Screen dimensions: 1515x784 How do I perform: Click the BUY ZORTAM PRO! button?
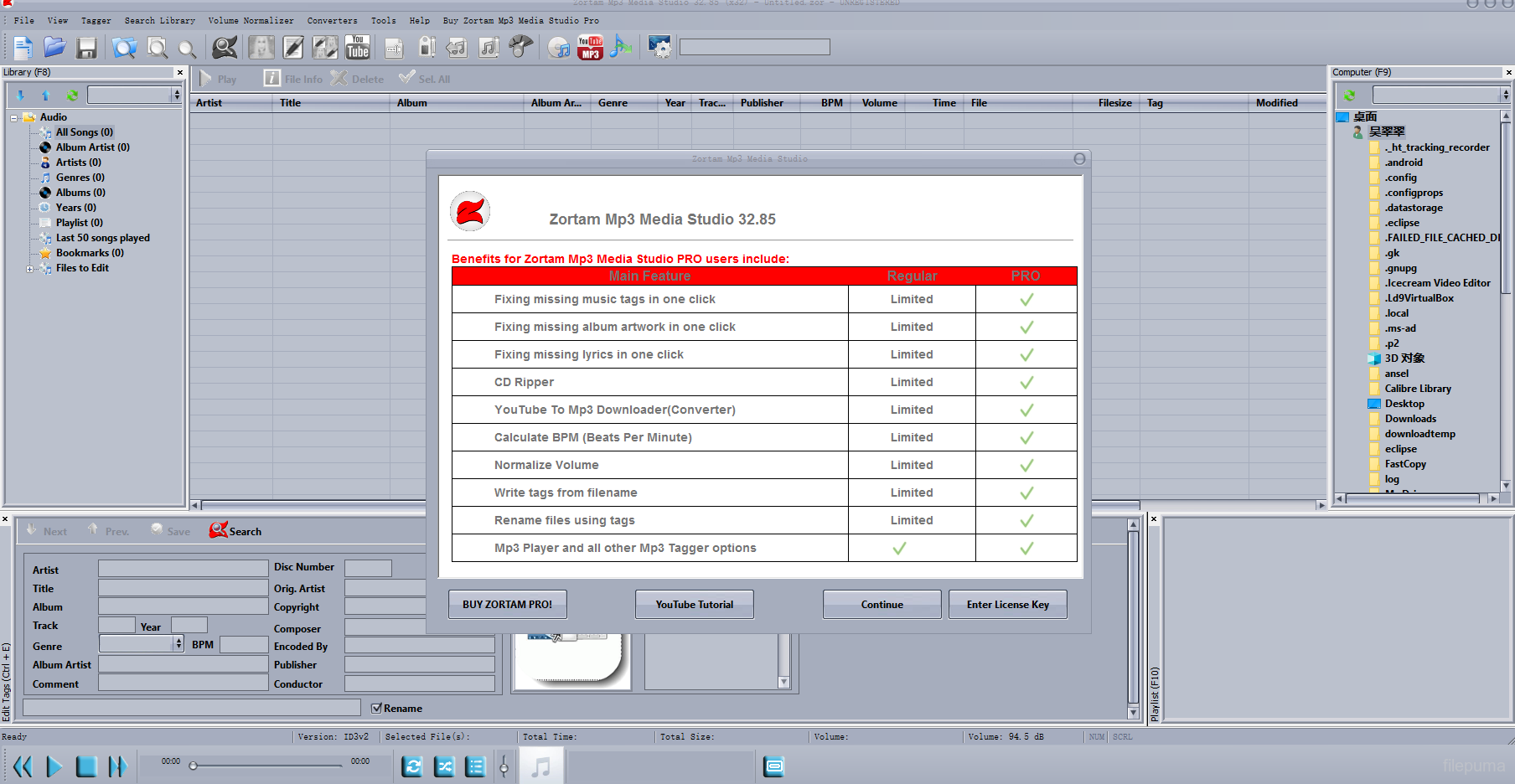(507, 604)
